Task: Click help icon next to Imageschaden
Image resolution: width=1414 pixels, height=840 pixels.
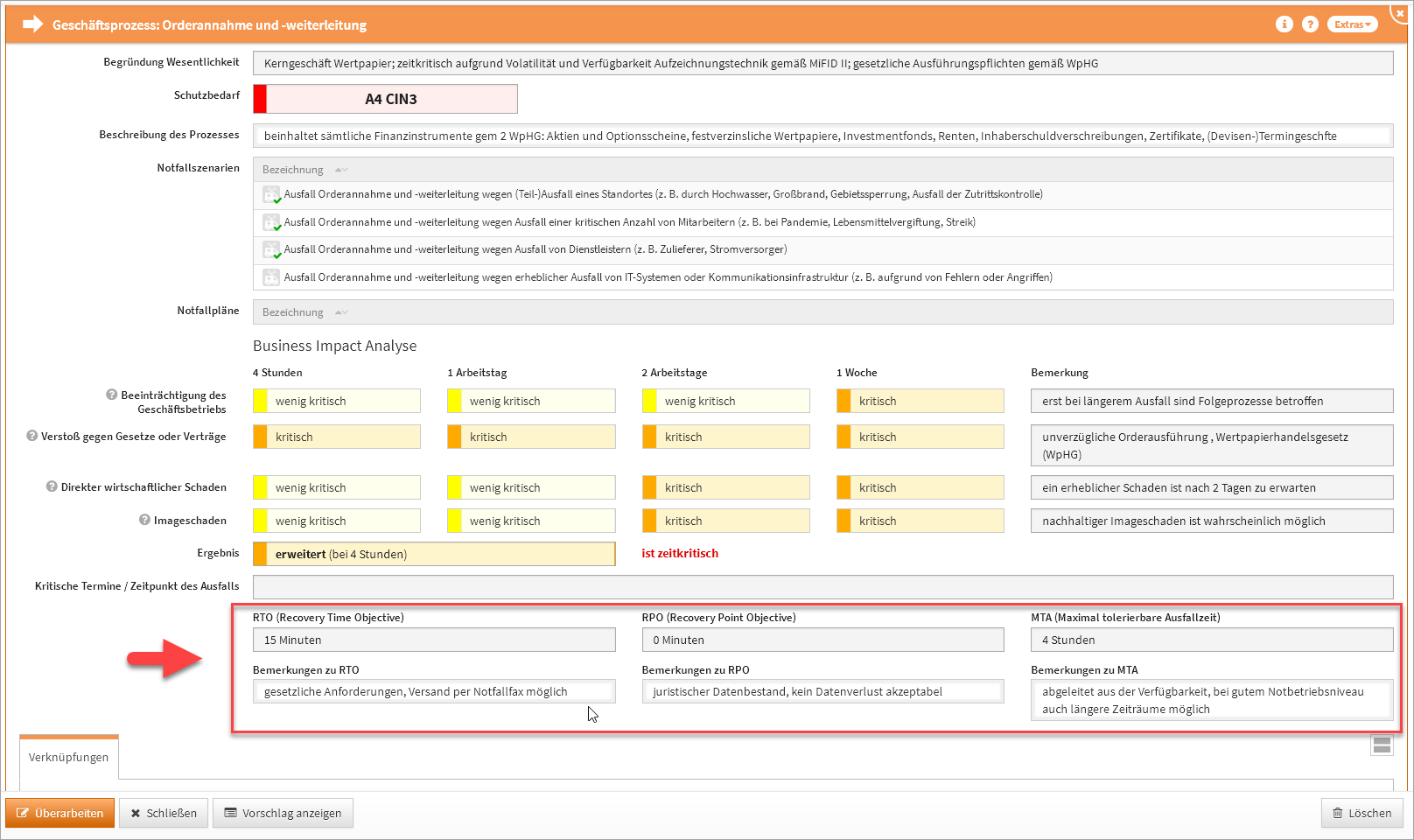Action: (x=144, y=520)
